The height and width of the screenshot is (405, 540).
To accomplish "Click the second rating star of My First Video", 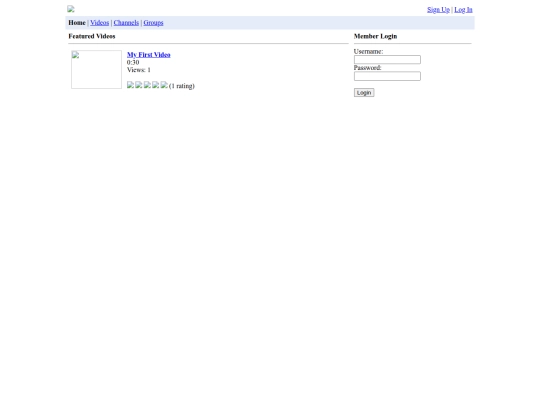I will (139, 85).
